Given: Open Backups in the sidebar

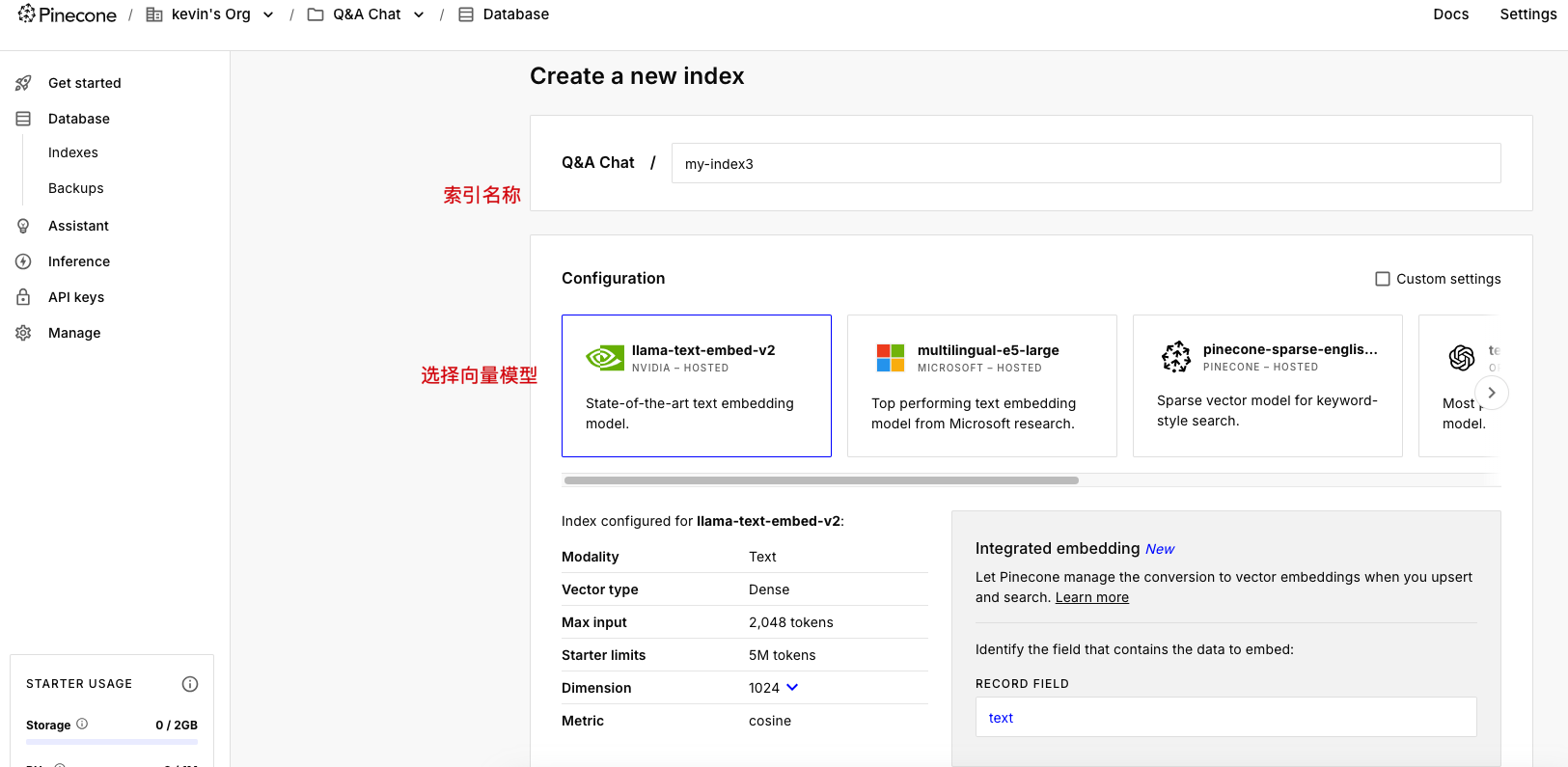Looking at the screenshot, I should pos(76,188).
